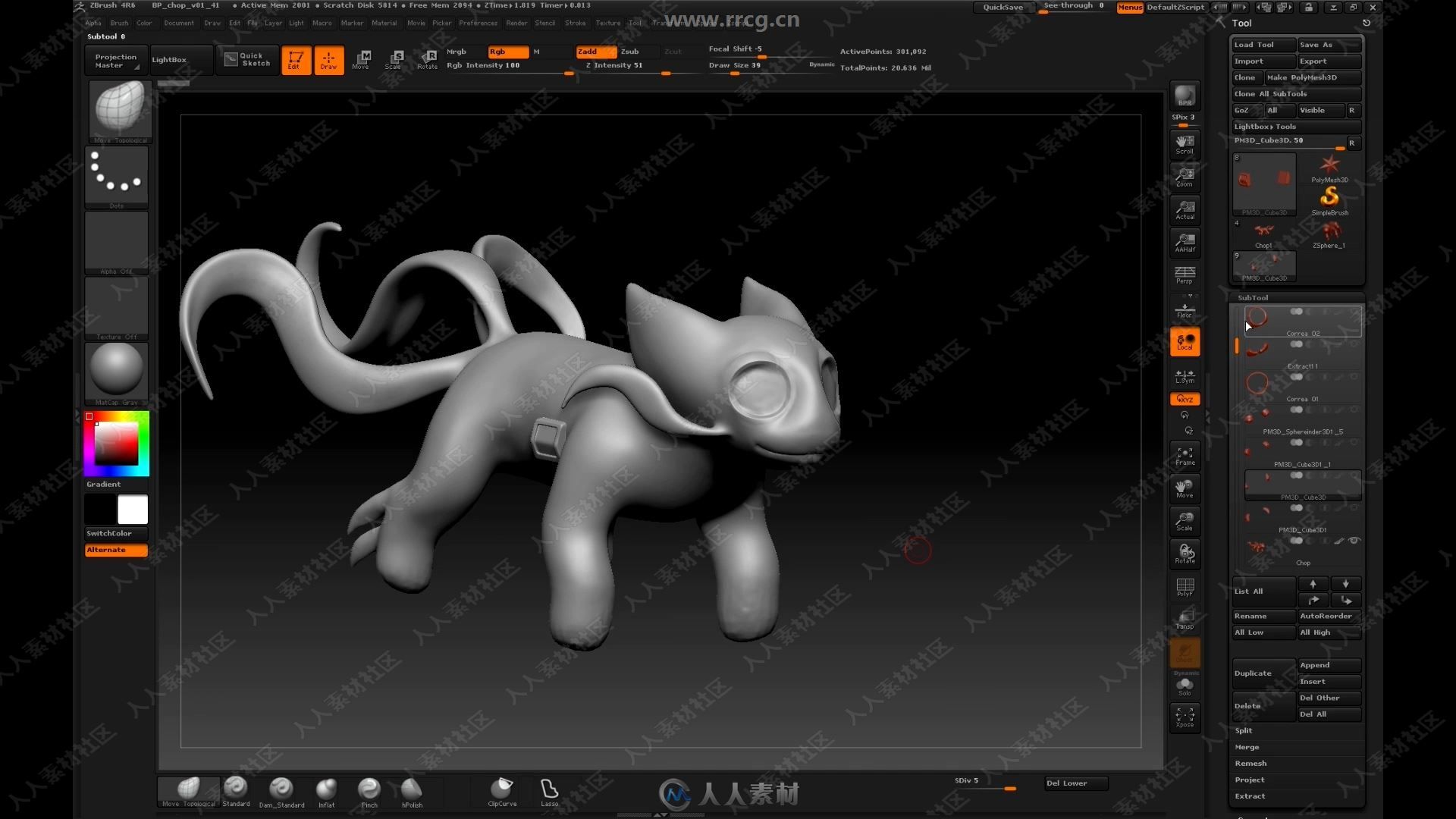The height and width of the screenshot is (819, 1456).
Task: Collapse the SubTool palette header
Action: tap(1253, 298)
